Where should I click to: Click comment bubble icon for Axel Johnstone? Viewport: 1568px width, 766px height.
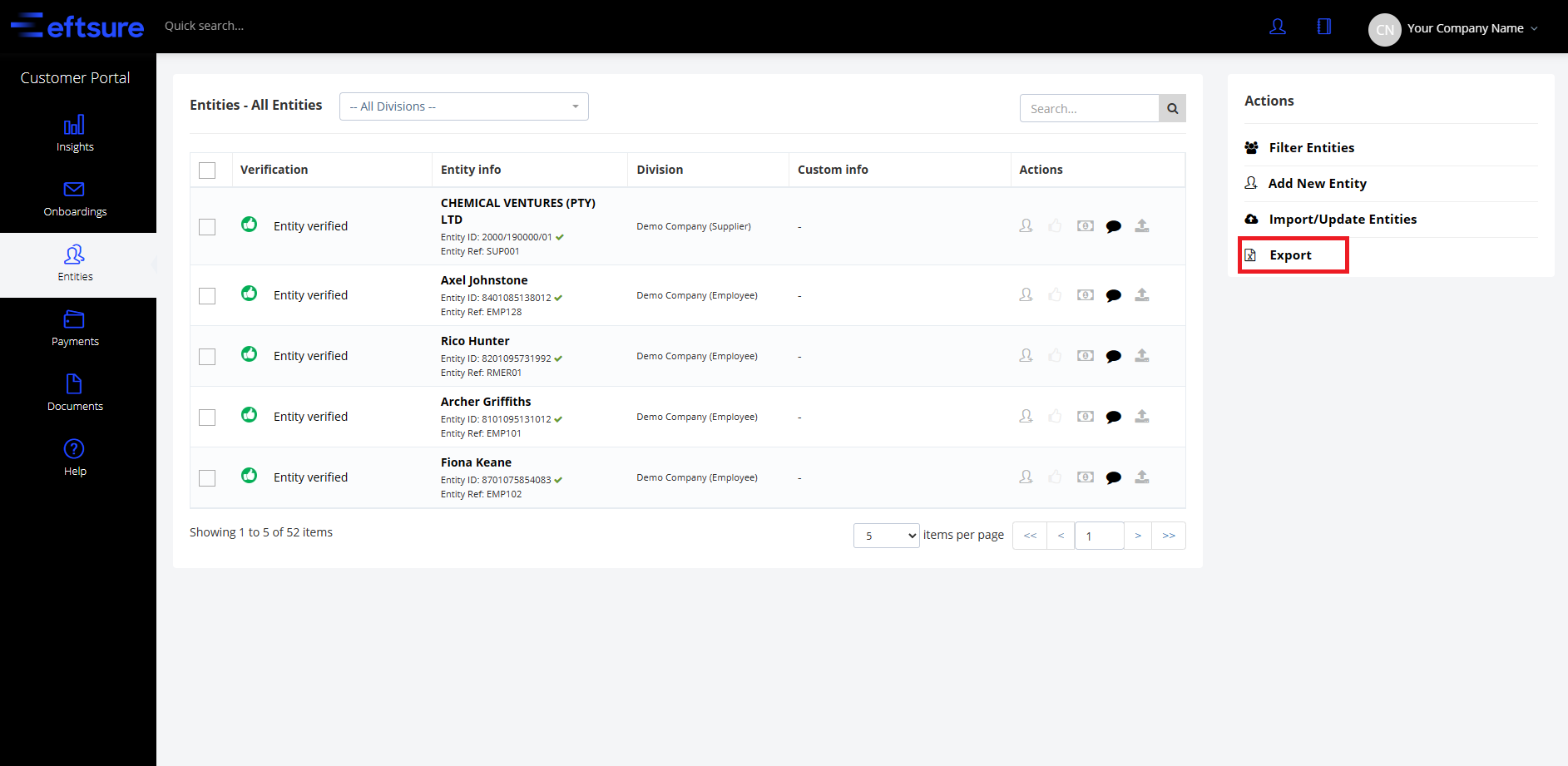point(1113,295)
